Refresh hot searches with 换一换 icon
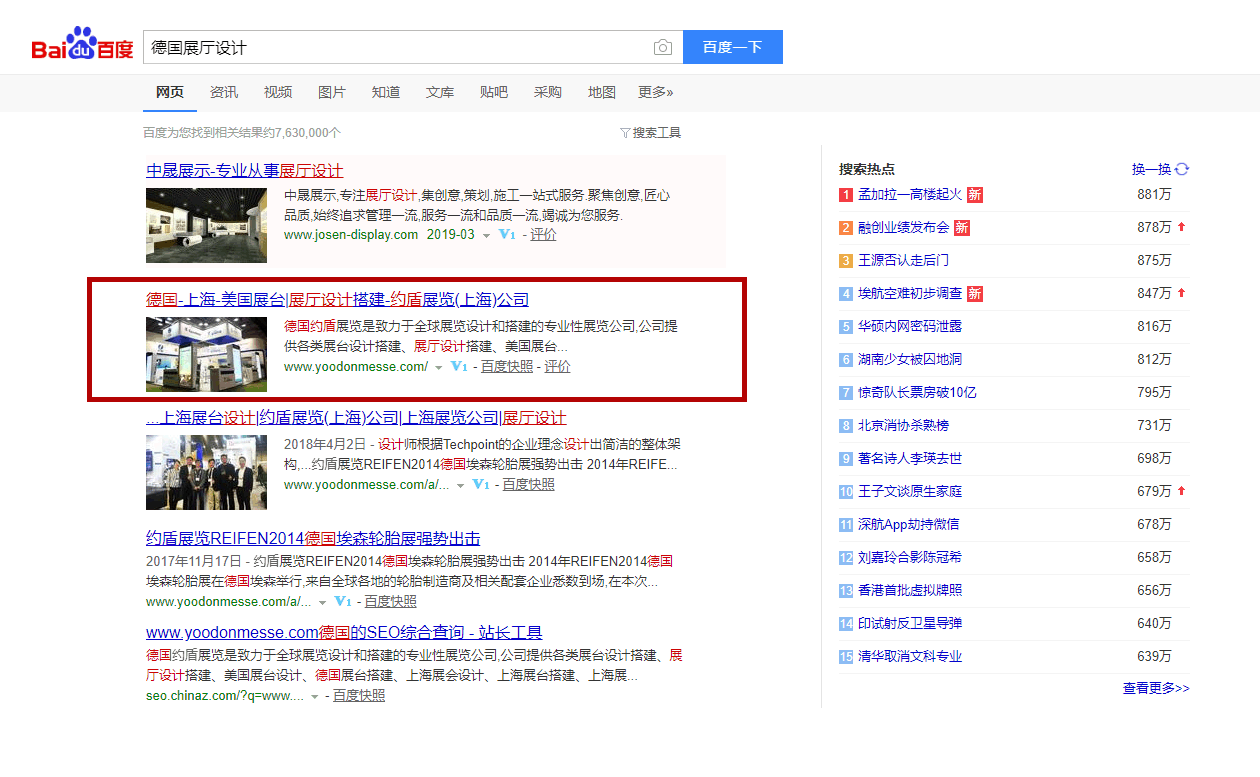The width and height of the screenshot is (1260, 777). pos(1182,169)
